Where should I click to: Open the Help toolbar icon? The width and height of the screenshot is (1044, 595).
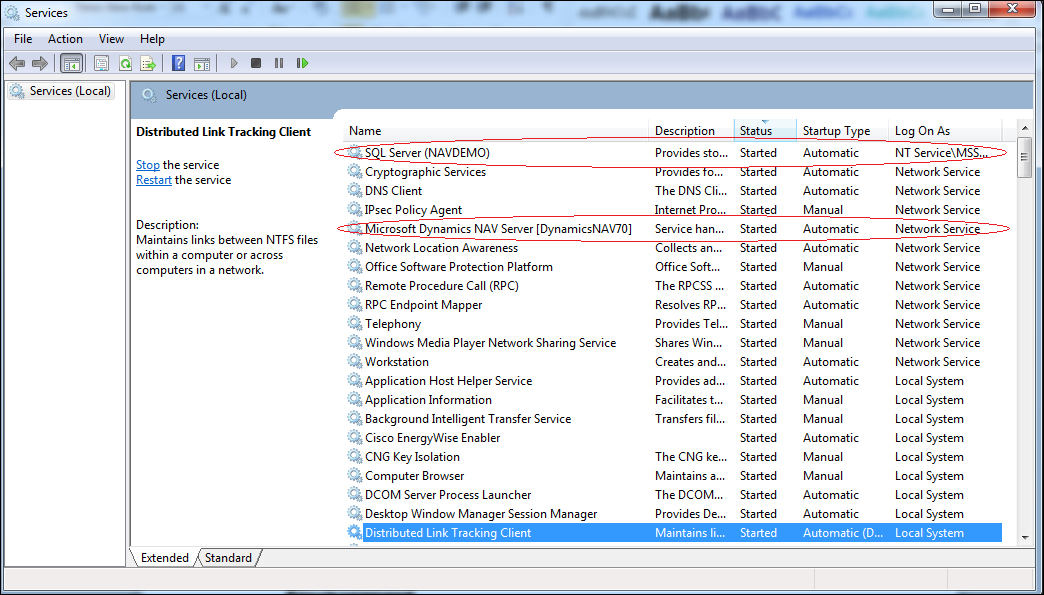click(178, 63)
